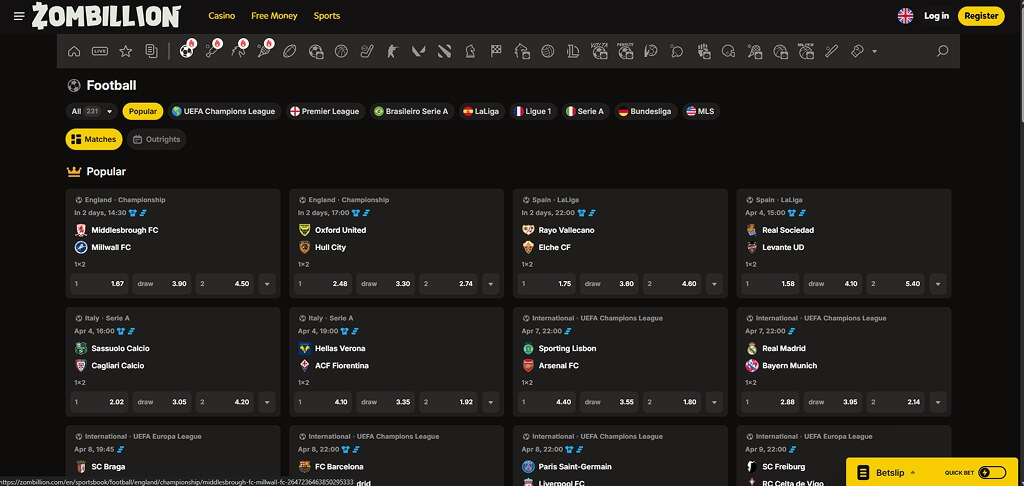The image size is (1024, 486).
Task: Select the football soccer ball sport icon
Action: coord(187,50)
